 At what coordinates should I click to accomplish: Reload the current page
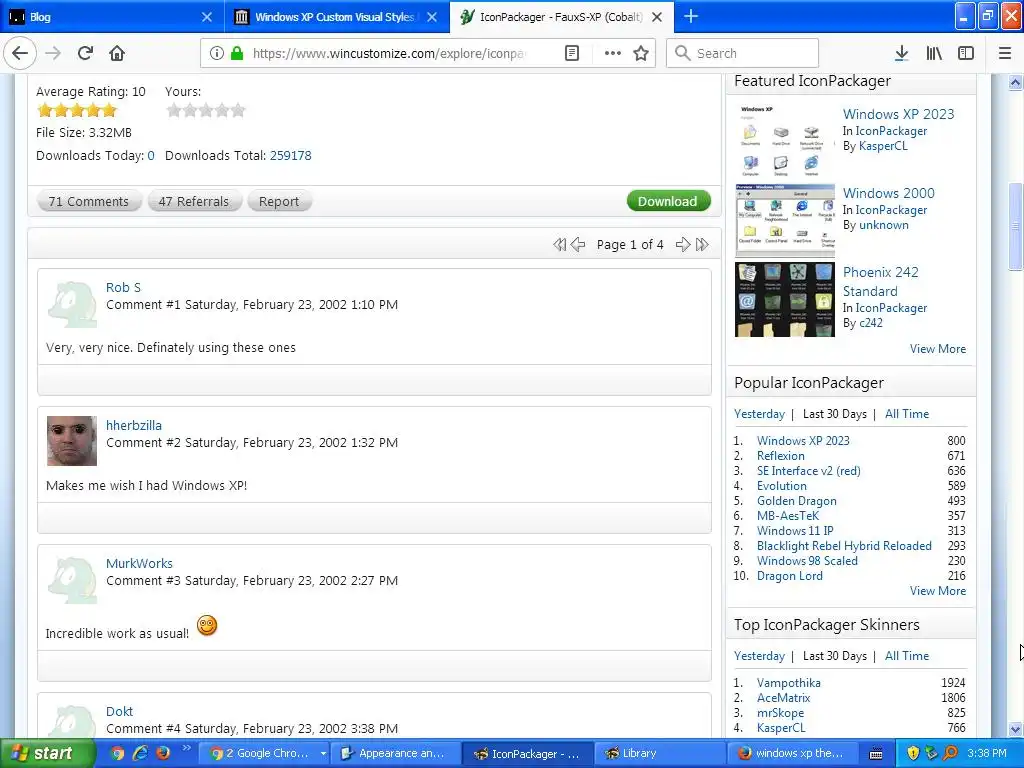86,53
